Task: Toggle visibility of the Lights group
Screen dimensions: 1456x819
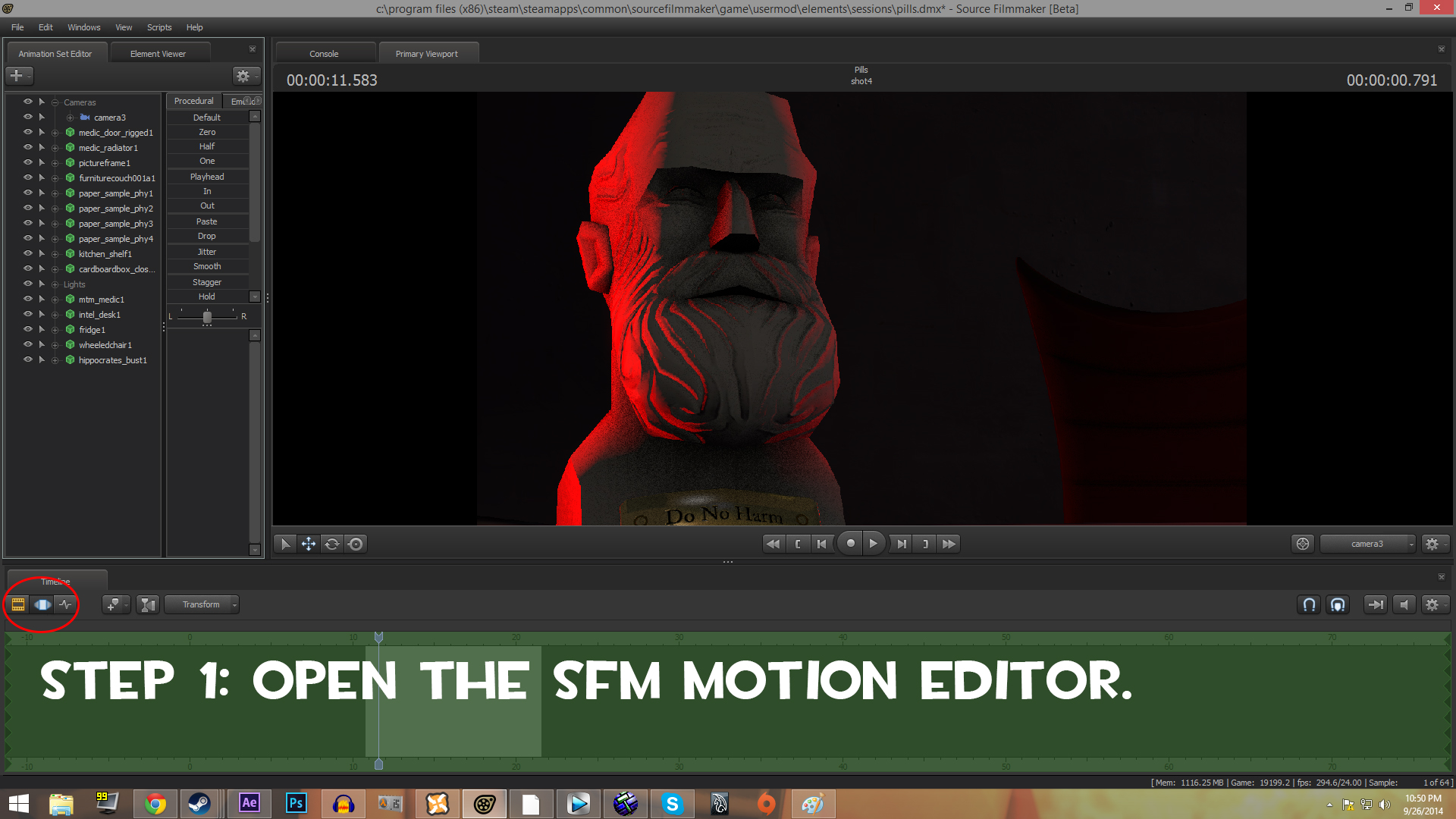Action: (x=28, y=284)
